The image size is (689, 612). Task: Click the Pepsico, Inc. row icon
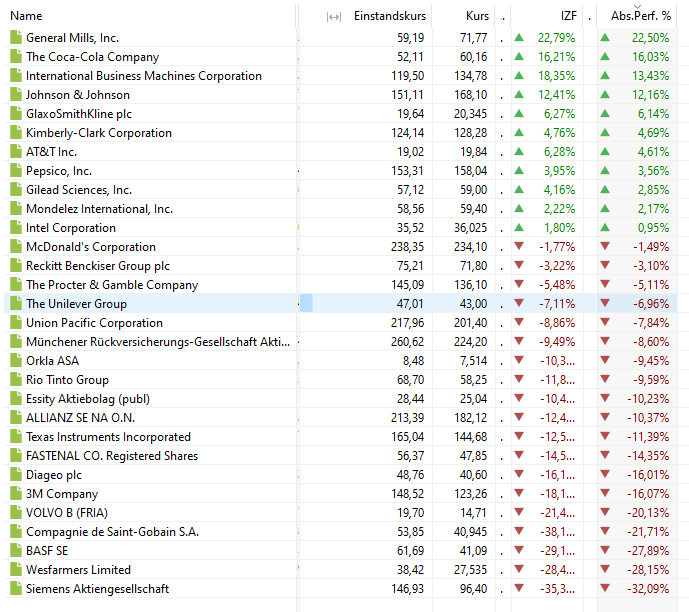pyautogui.click(x=16, y=170)
